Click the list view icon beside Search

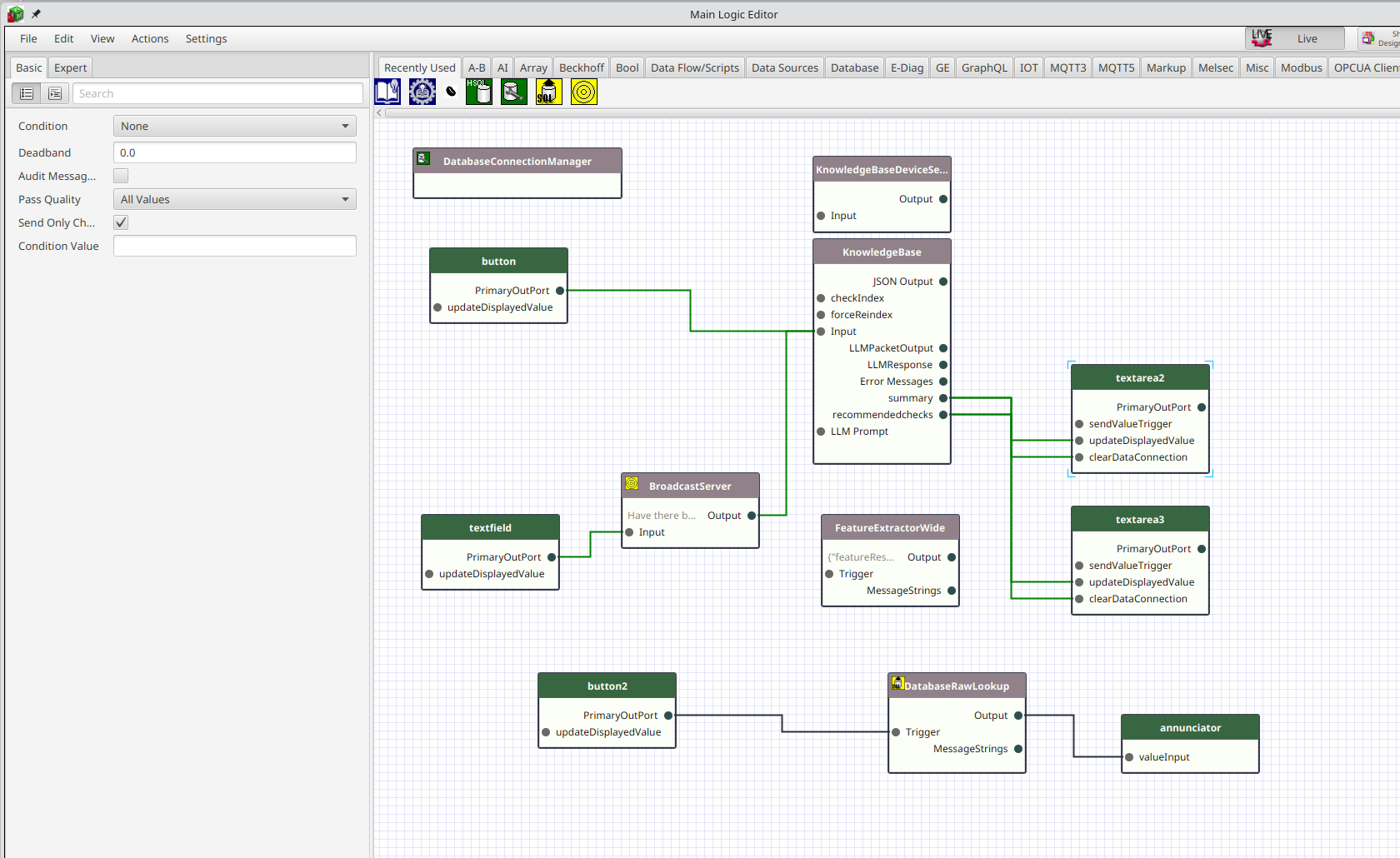[27, 93]
